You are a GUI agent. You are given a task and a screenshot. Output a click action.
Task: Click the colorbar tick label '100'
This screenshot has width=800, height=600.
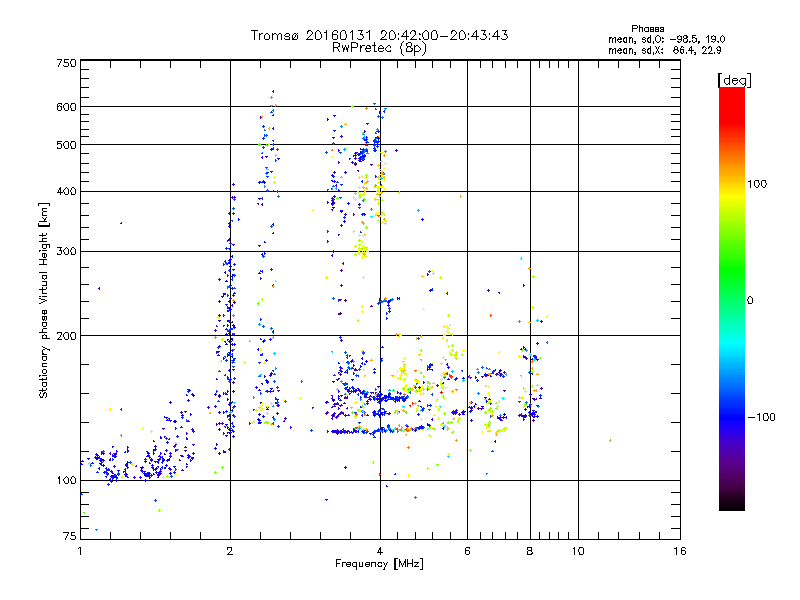[x=757, y=184]
